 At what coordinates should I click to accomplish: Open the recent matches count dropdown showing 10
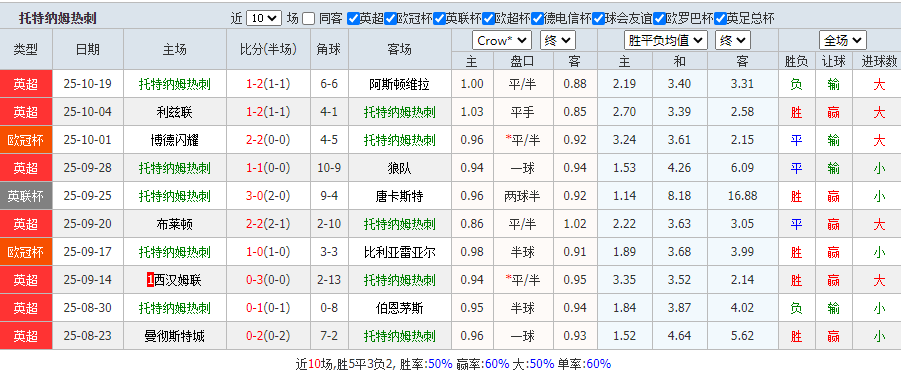pos(264,18)
